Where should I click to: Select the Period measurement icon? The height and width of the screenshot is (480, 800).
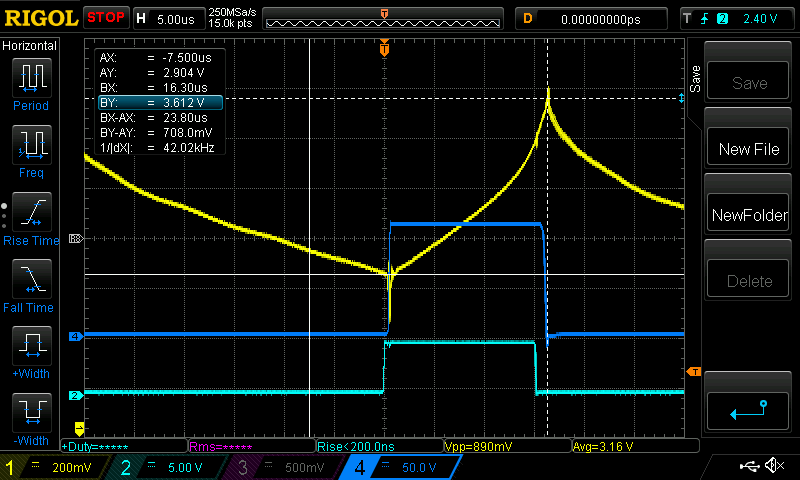click(30, 82)
